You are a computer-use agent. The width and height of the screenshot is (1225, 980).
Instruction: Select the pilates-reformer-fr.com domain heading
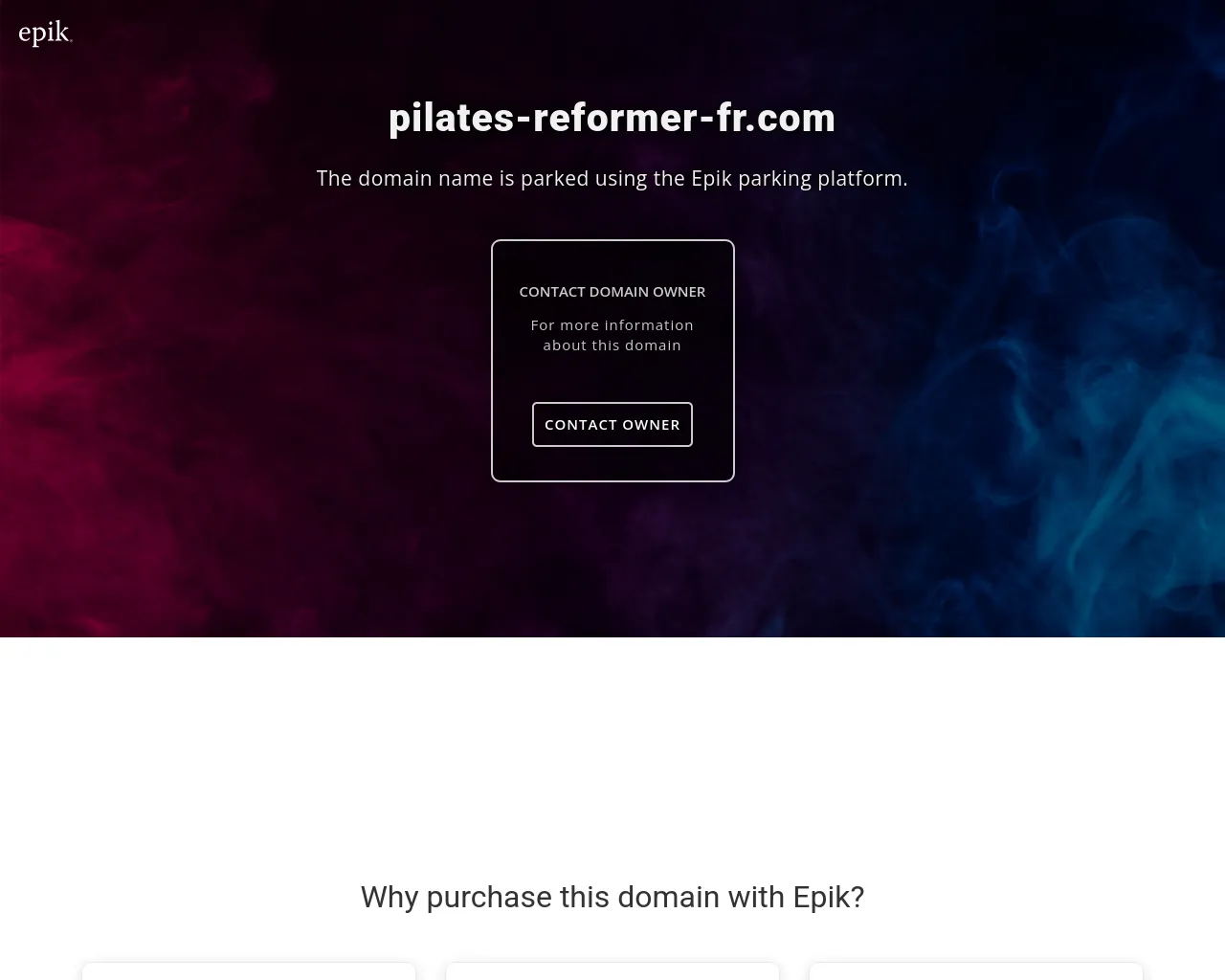[x=612, y=118]
